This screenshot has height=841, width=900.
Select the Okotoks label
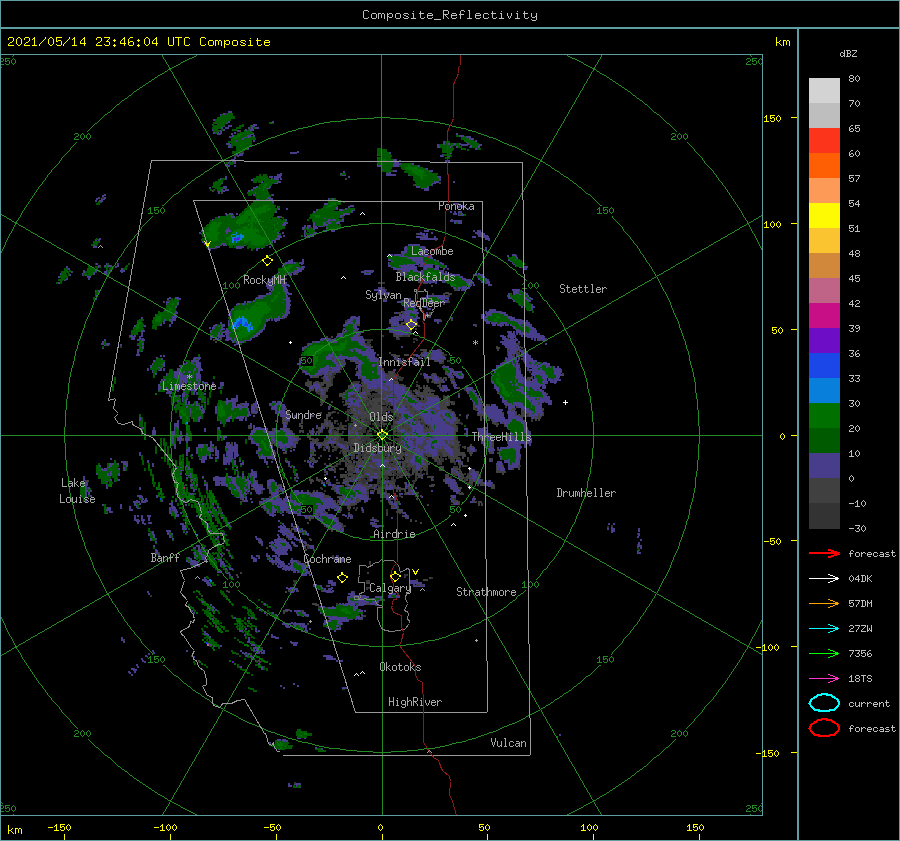coord(400,667)
